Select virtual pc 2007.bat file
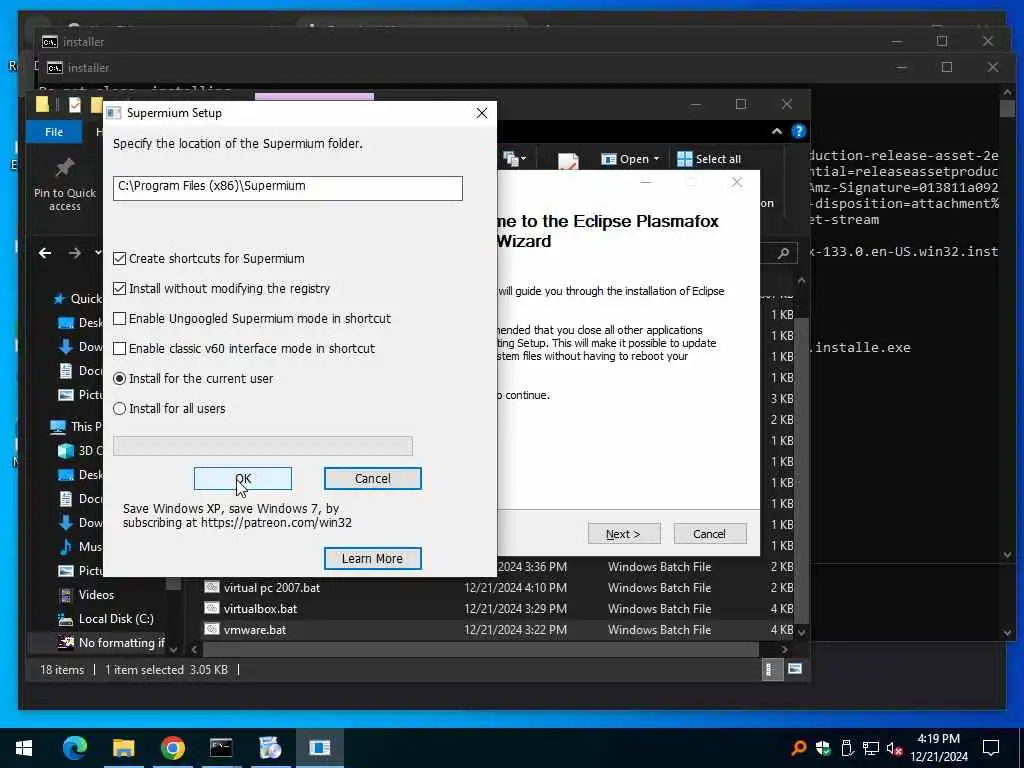 tap(272, 588)
